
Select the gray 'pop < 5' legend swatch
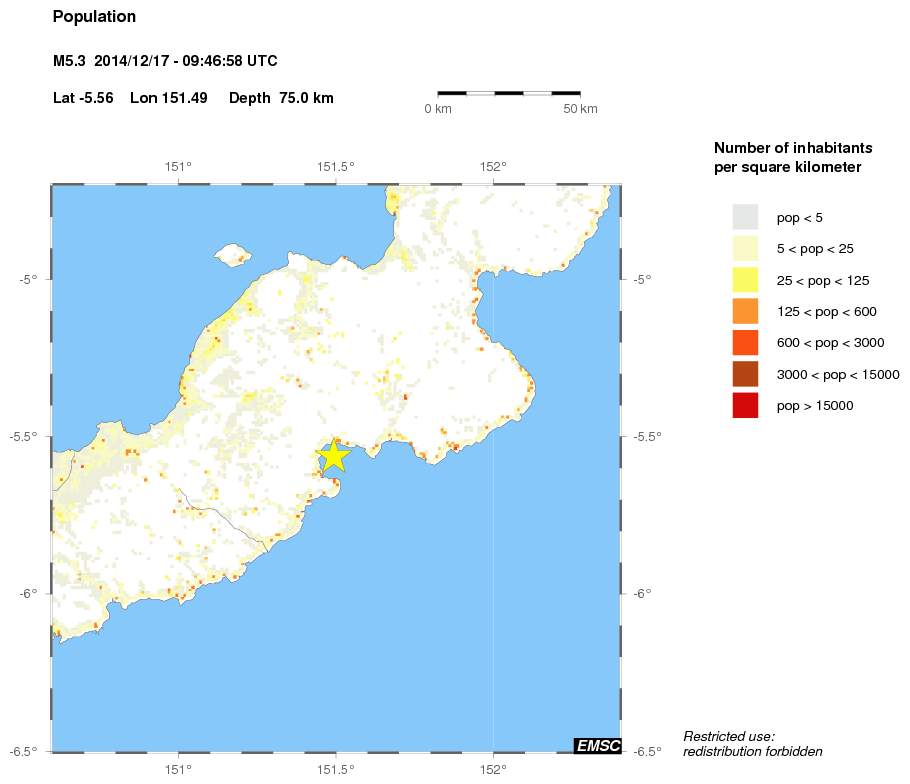click(745, 216)
